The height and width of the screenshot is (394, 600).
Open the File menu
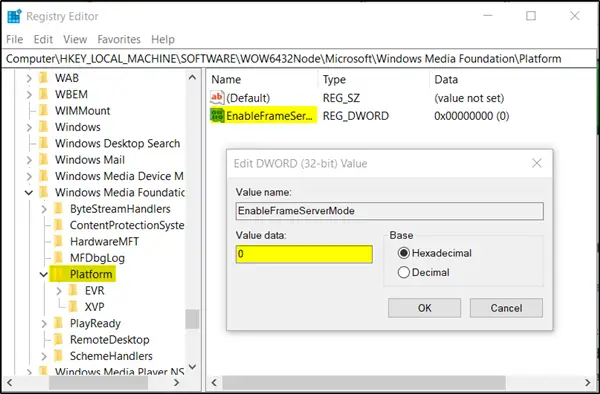(x=15, y=39)
